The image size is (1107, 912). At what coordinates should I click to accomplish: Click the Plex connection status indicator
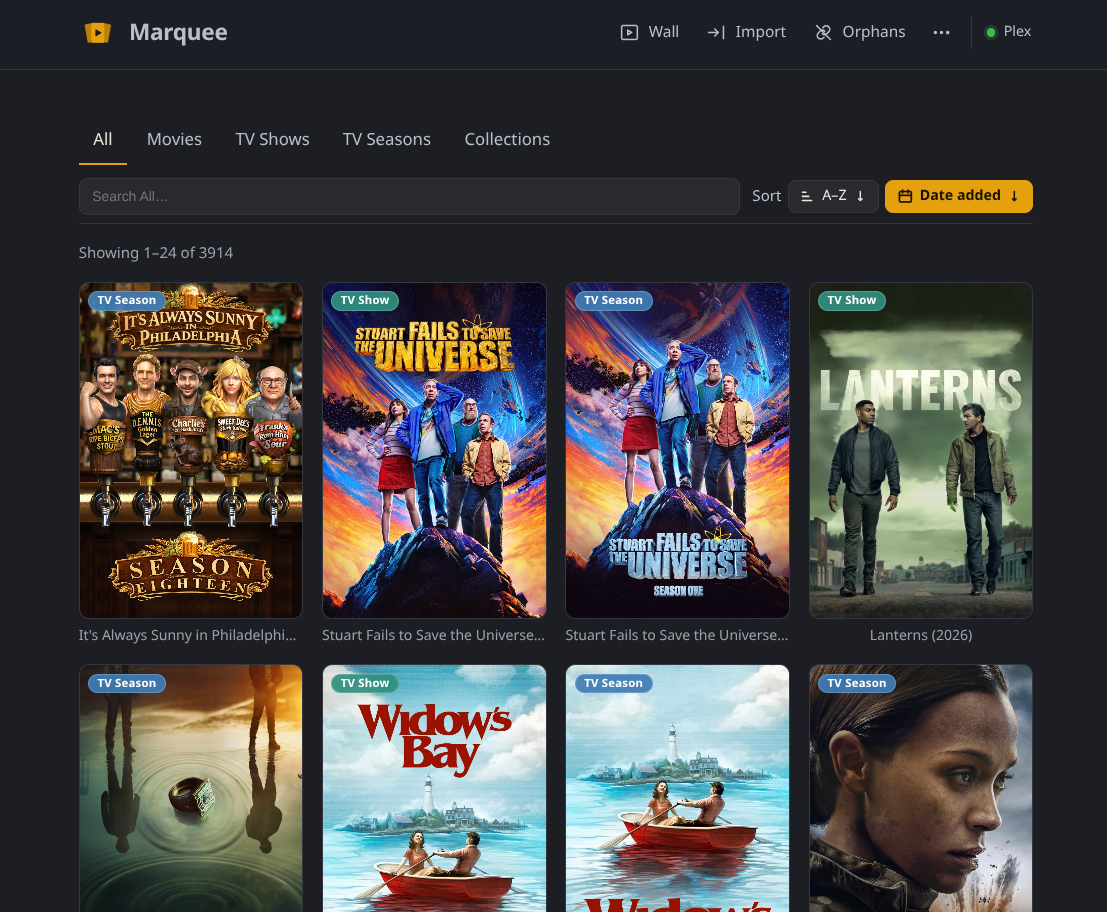click(x=1008, y=32)
